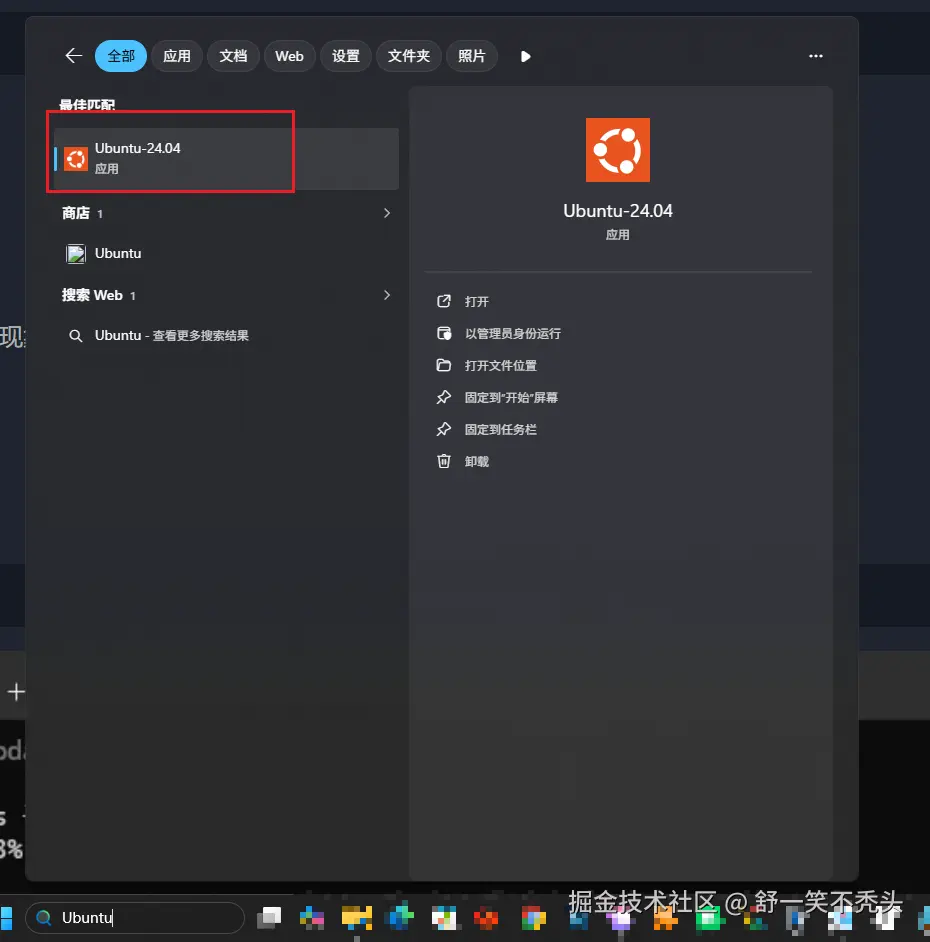Switch to the 应用 filter tab
The height and width of the screenshot is (942, 930).
click(x=177, y=56)
